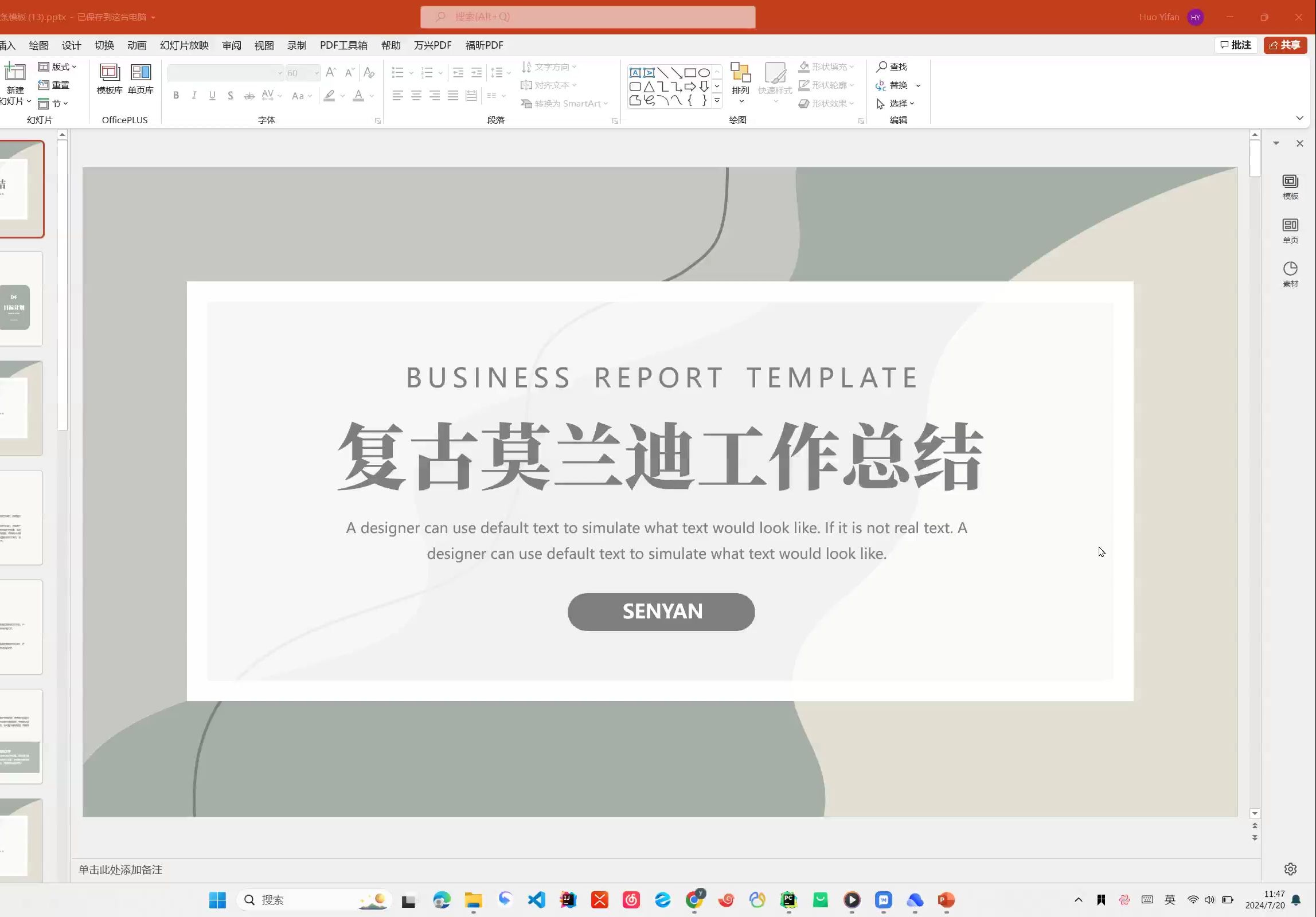Insert a horizontal text box from drawing shapes

(635, 73)
